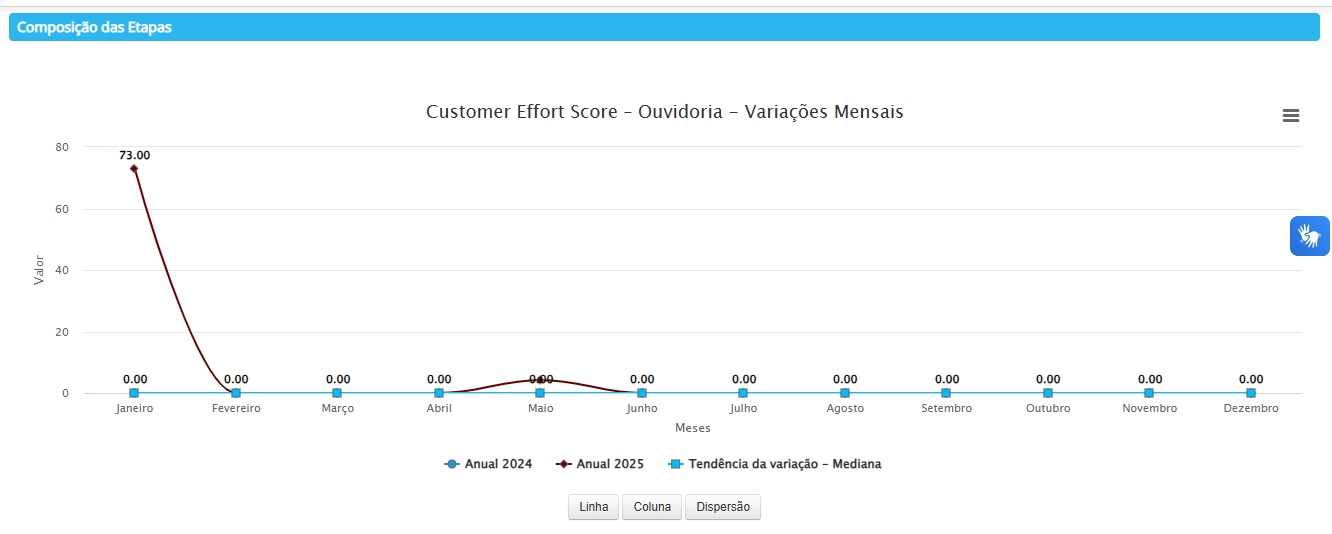The width and height of the screenshot is (1332, 534).
Task: Click the VLibras sign language accessibility icon
Action: pyautogui.click(x=1309, y=236)
